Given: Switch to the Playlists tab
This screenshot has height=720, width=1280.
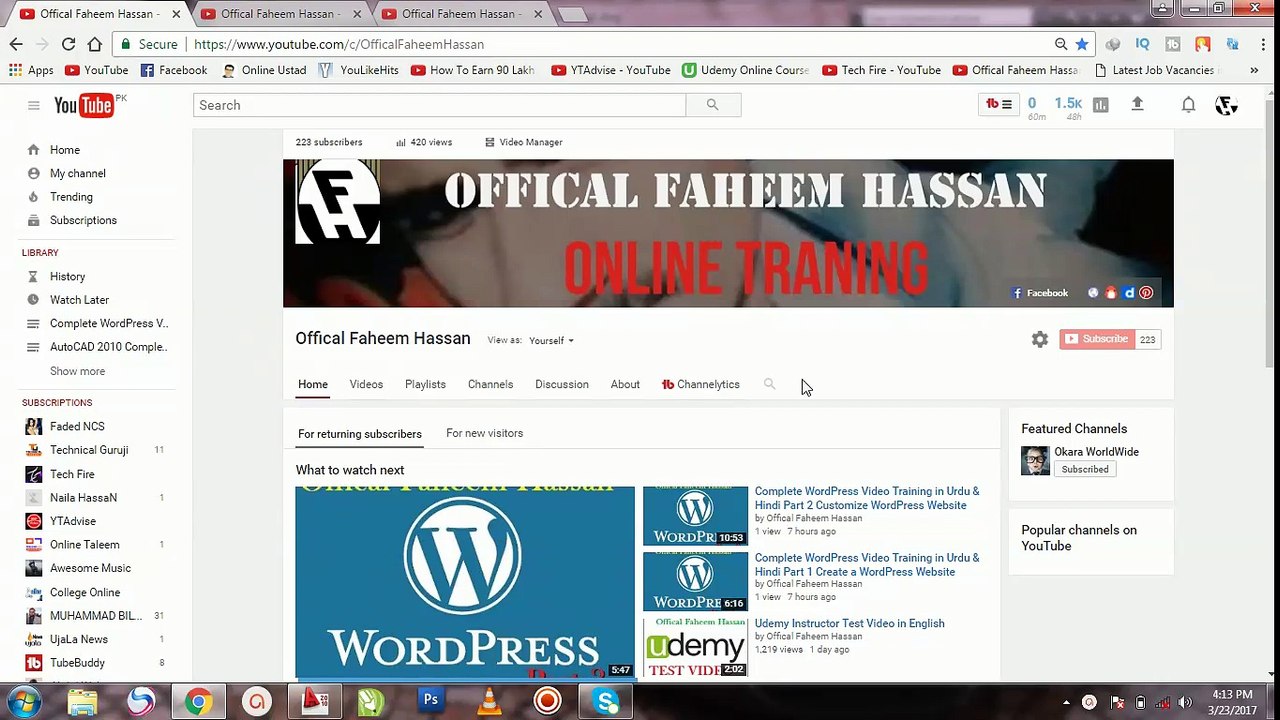Looking at the screenshot, I should click(x=425, y=384).
